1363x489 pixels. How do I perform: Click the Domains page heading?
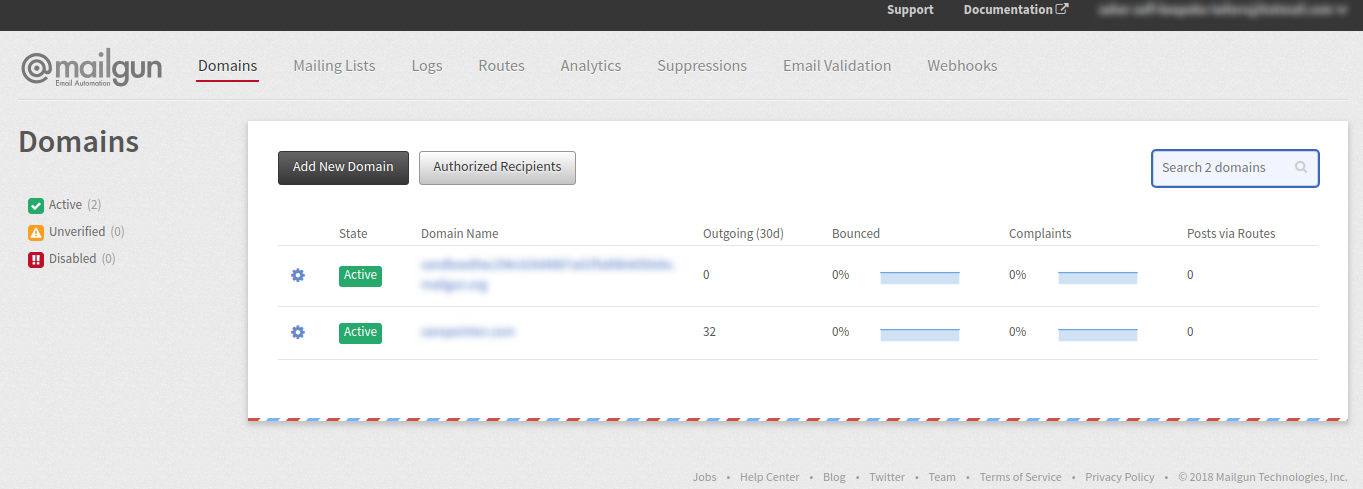(79, 142)
